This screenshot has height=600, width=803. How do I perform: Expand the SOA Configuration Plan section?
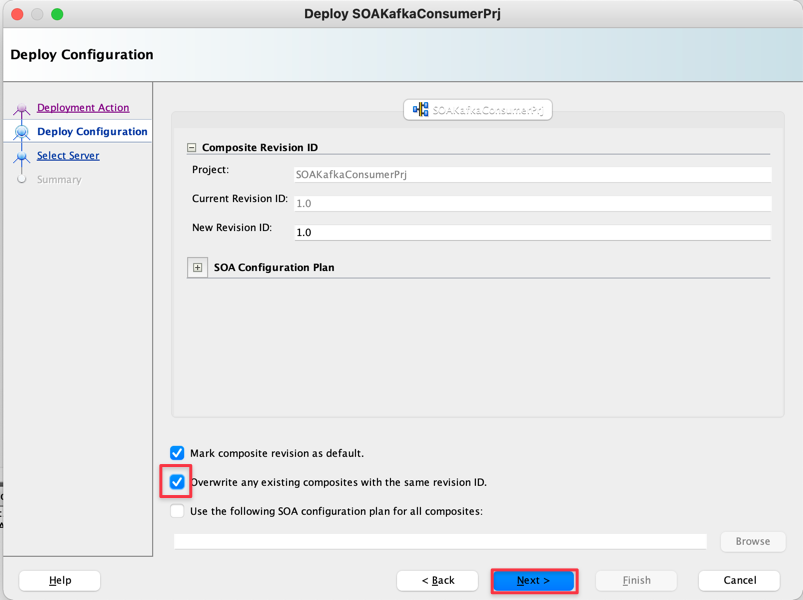[196, 267]
